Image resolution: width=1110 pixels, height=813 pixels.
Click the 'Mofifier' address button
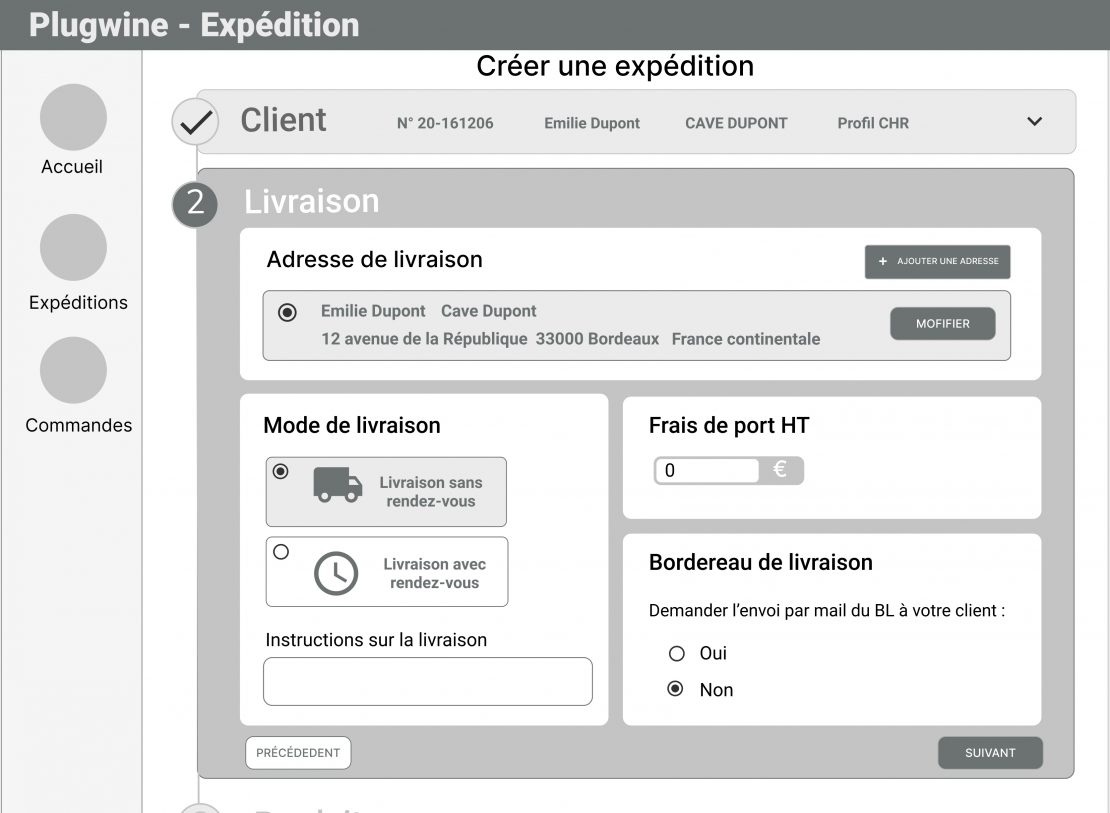click(x=942, y=324)
